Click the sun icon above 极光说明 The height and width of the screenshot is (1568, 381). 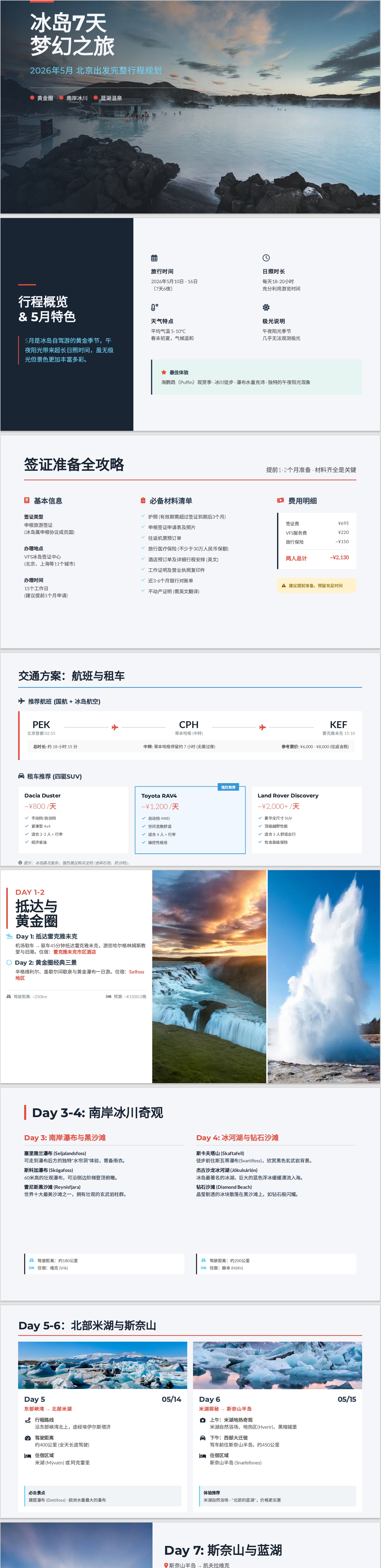(266, 307)
